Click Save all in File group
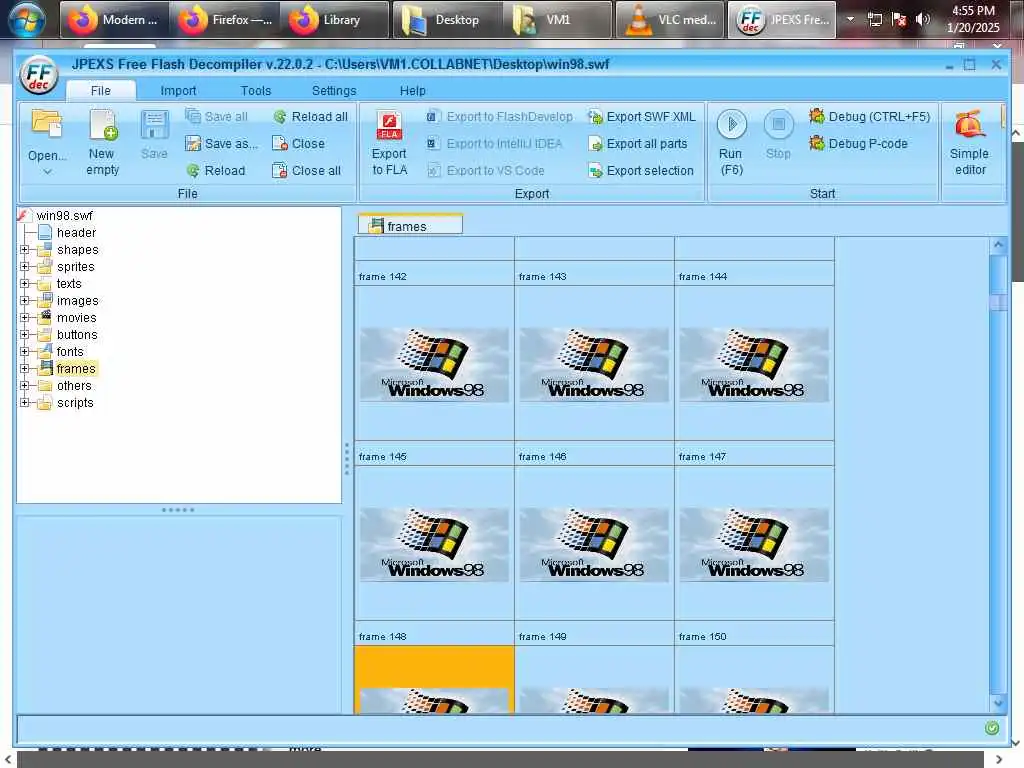1024x768 pixels. (x=216, y=116)
